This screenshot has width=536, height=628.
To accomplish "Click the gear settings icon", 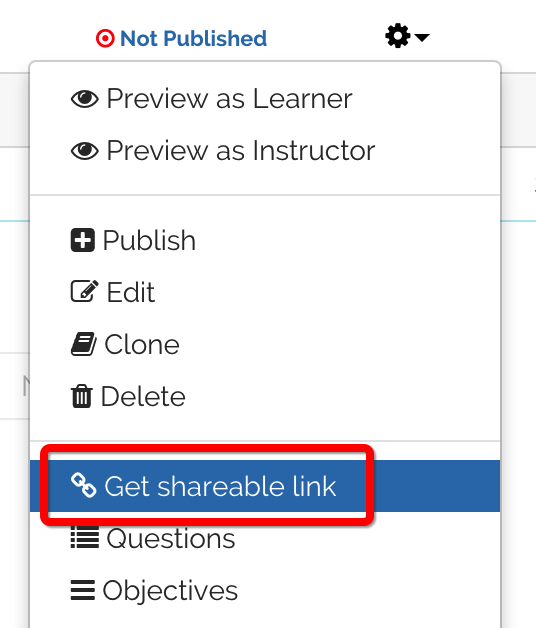I will tap(397, 36).
